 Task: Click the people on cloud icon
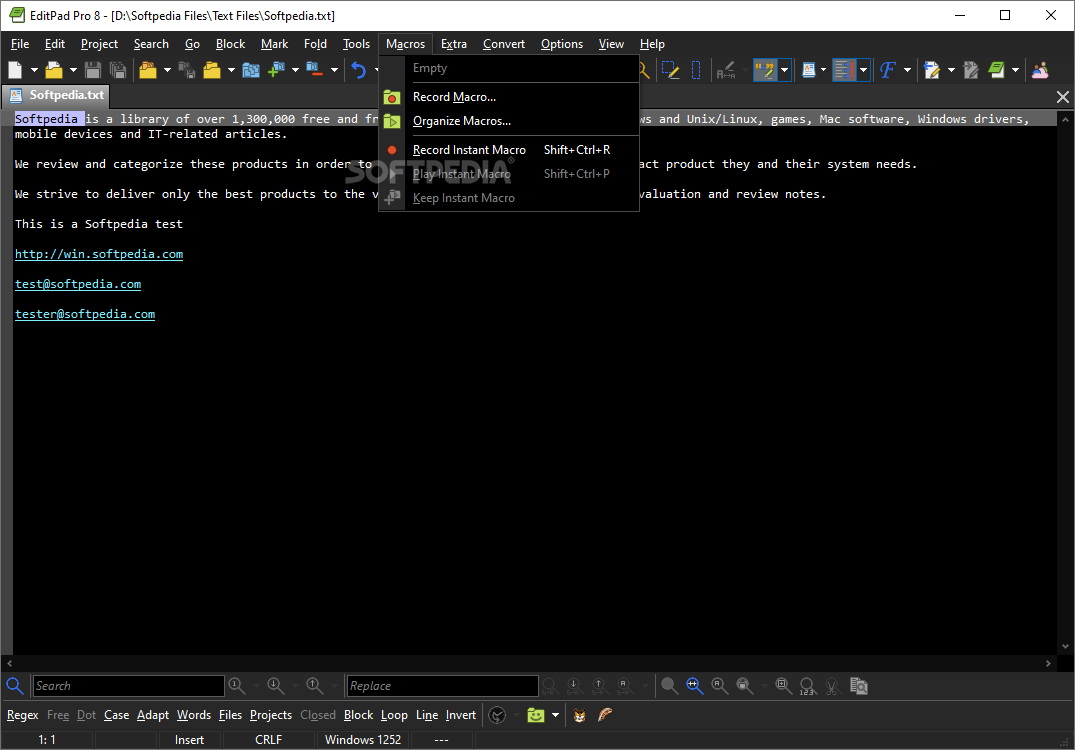tap(1040, 70)
